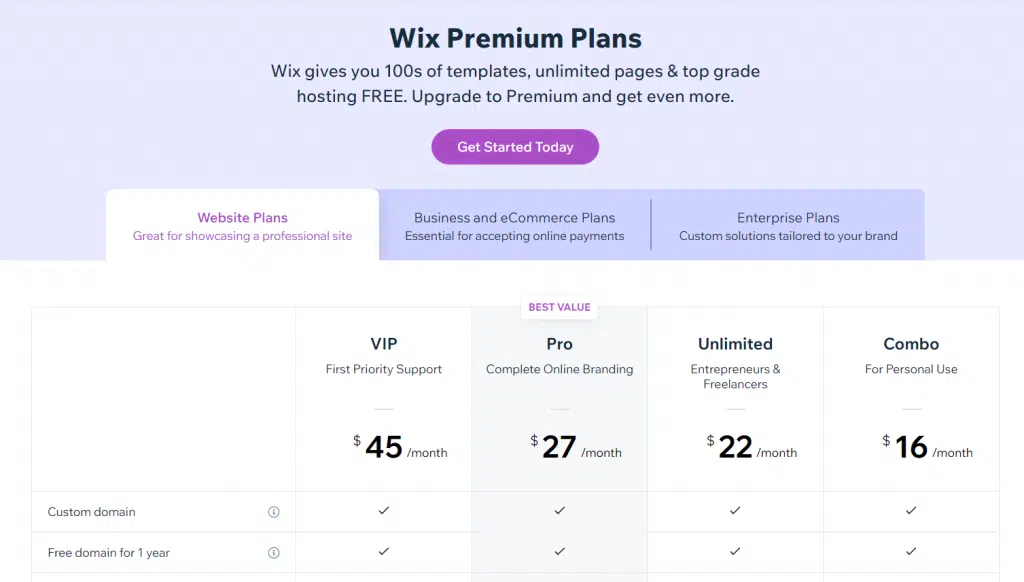Click VIP checkmark for Custom domain
This screenshot has height=582, width=1024.
[x=384, y=511]
